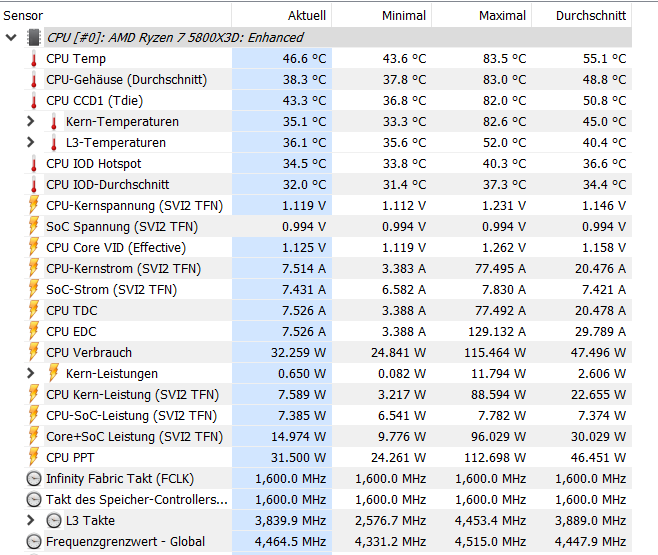The width and height of the screenshot is (658, 555).
Task: Click lightning icon beside CPU Verbrauch
Action: point(34,352)
